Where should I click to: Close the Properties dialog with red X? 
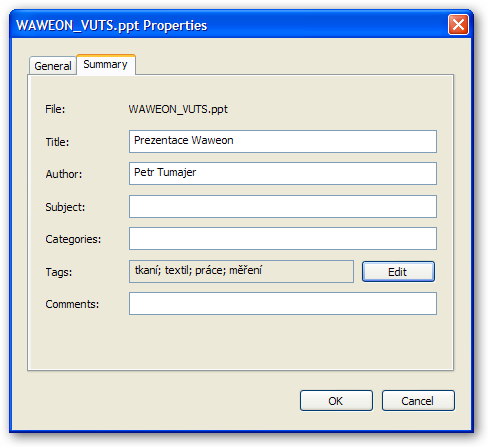pos(458,25)
